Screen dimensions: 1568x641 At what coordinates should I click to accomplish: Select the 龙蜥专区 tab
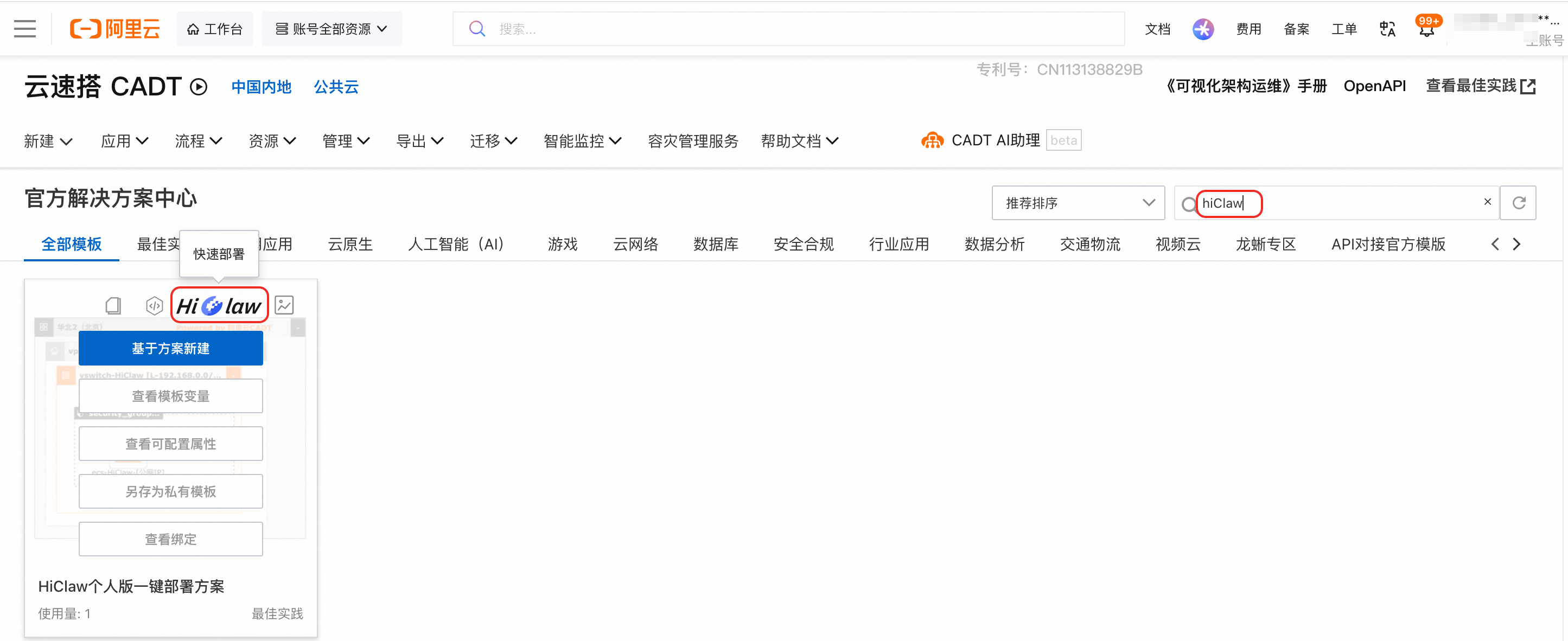click(x=1265, y=244)
